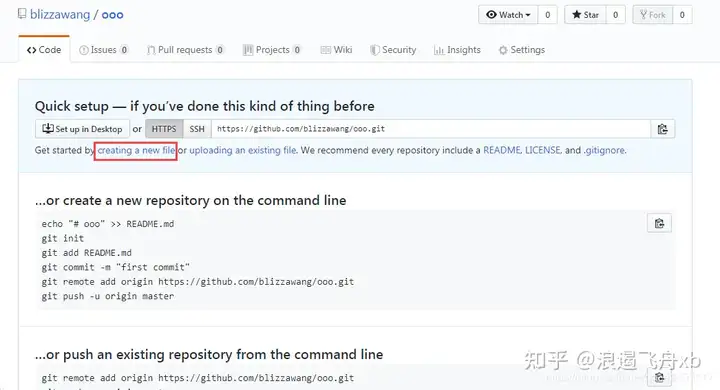Open the Issues tab

[103, 50]
